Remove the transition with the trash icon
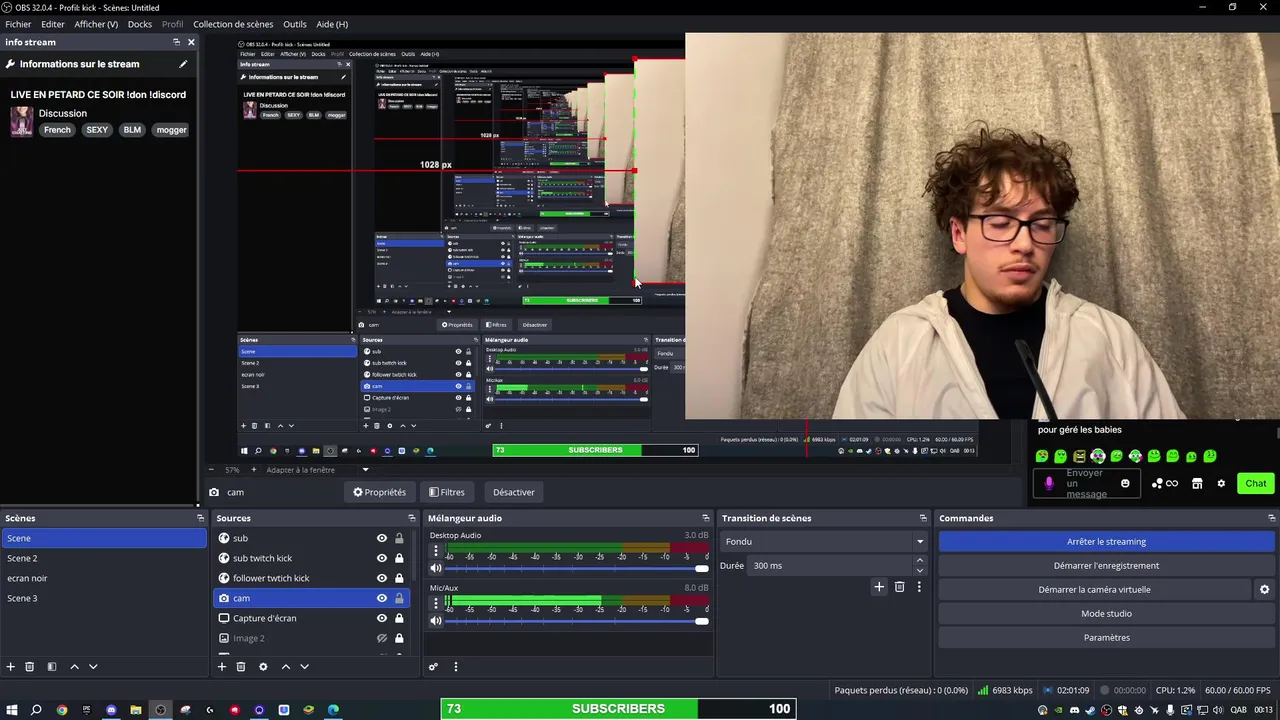The image size is (1280, 720). tap(899, 587)
